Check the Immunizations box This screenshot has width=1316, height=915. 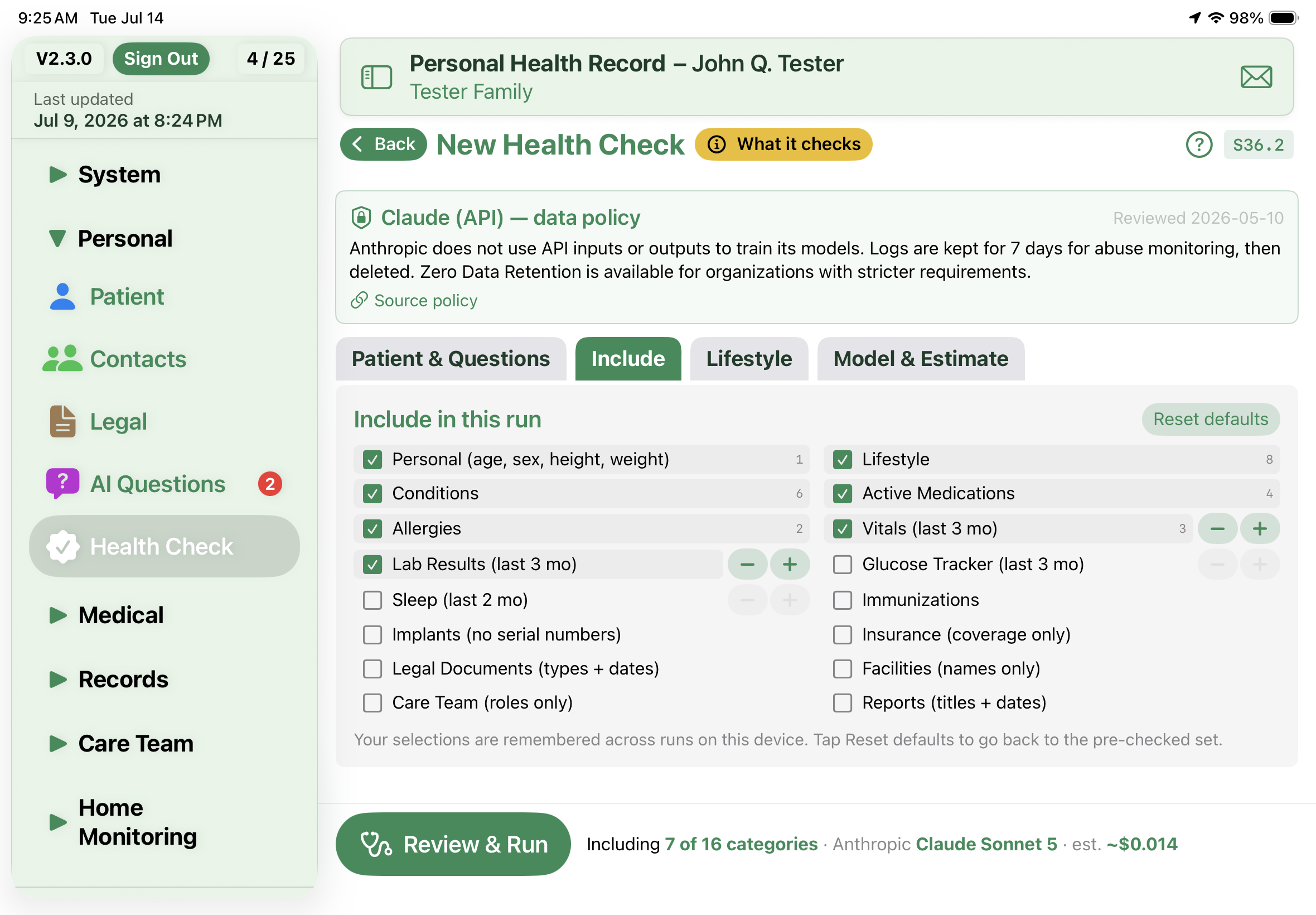click(x=842, y=600)
